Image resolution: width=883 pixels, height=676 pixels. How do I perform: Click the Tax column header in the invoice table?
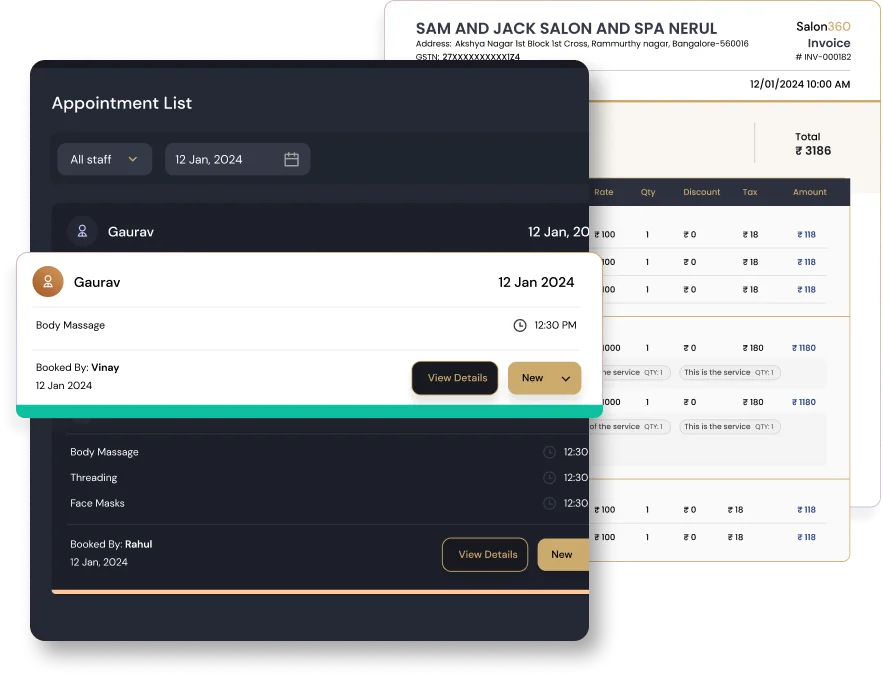coord(749,192)
